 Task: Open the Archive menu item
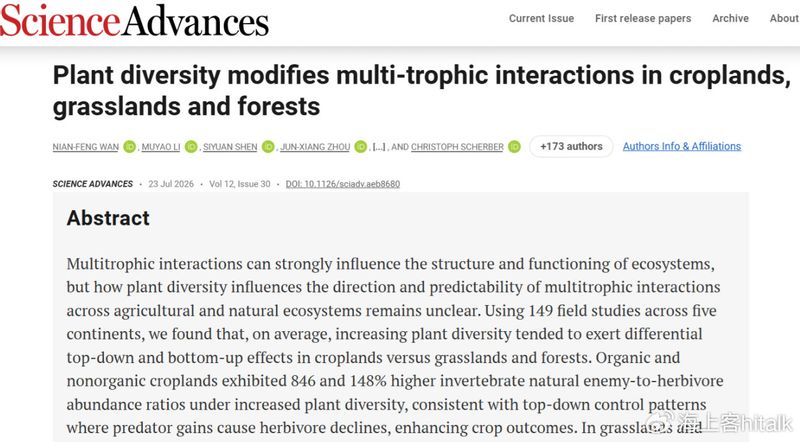point(730,18)
